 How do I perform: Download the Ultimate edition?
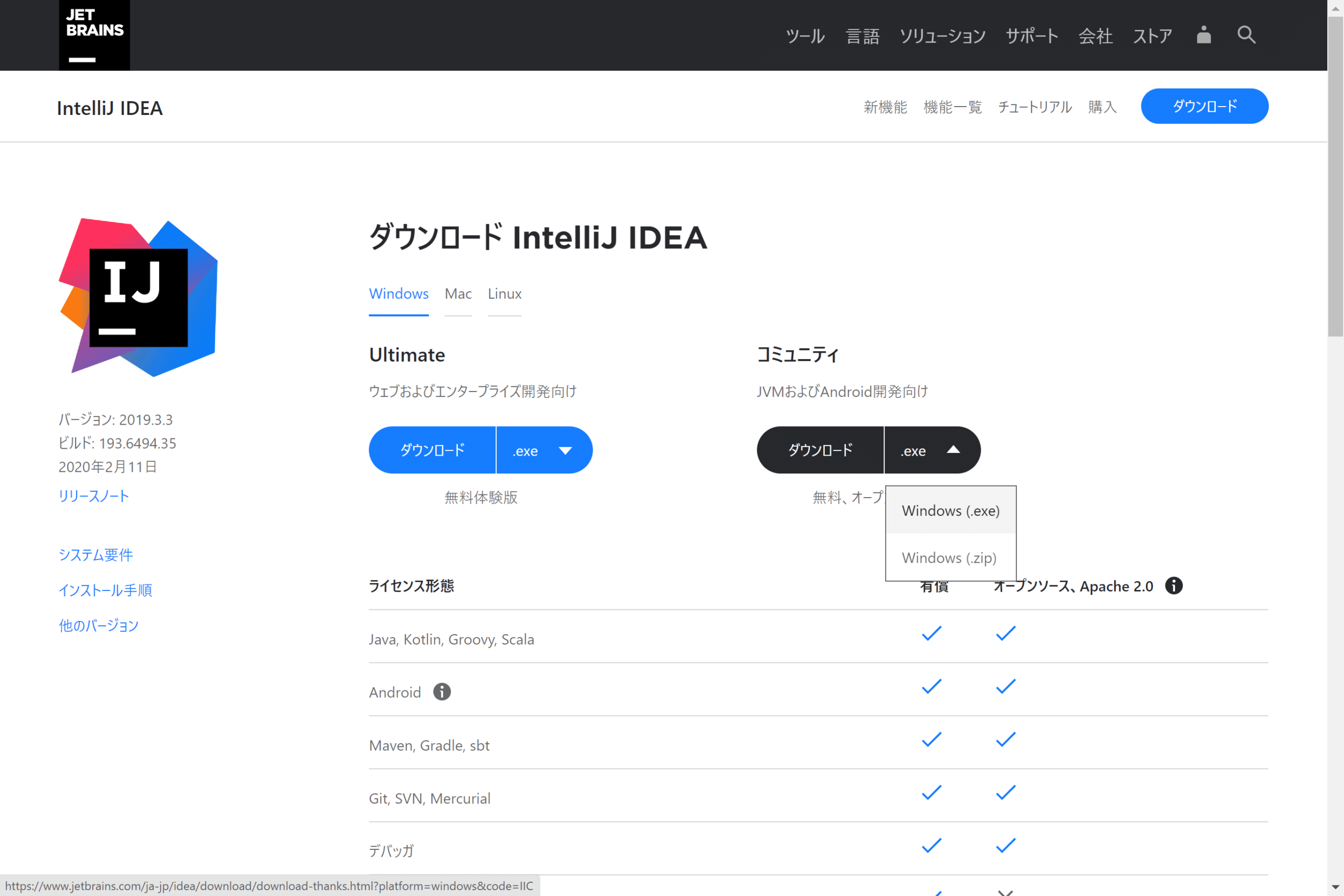pos(433,450)
